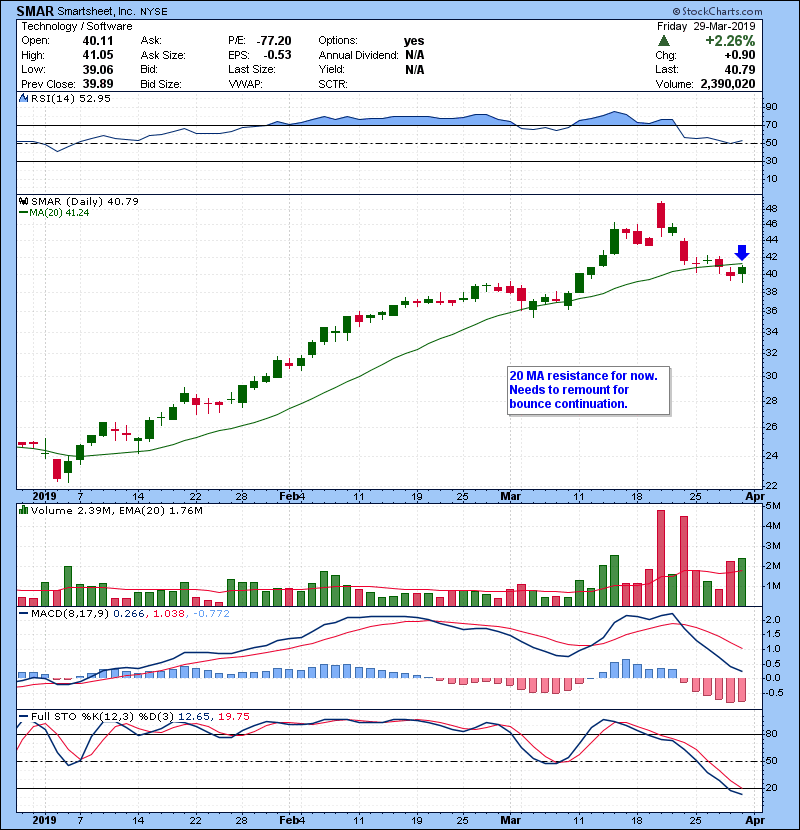Click the red stochastic %D value 19.75
The image size is (800, 830).
tap(234, 716)
